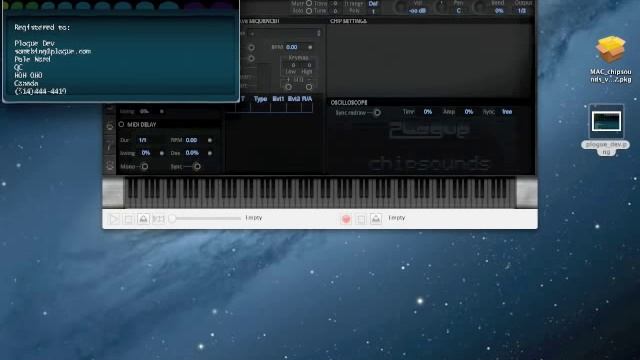
Task: Enable the MIDI DELAY radio toggle
Action: (x=121, y=124)
